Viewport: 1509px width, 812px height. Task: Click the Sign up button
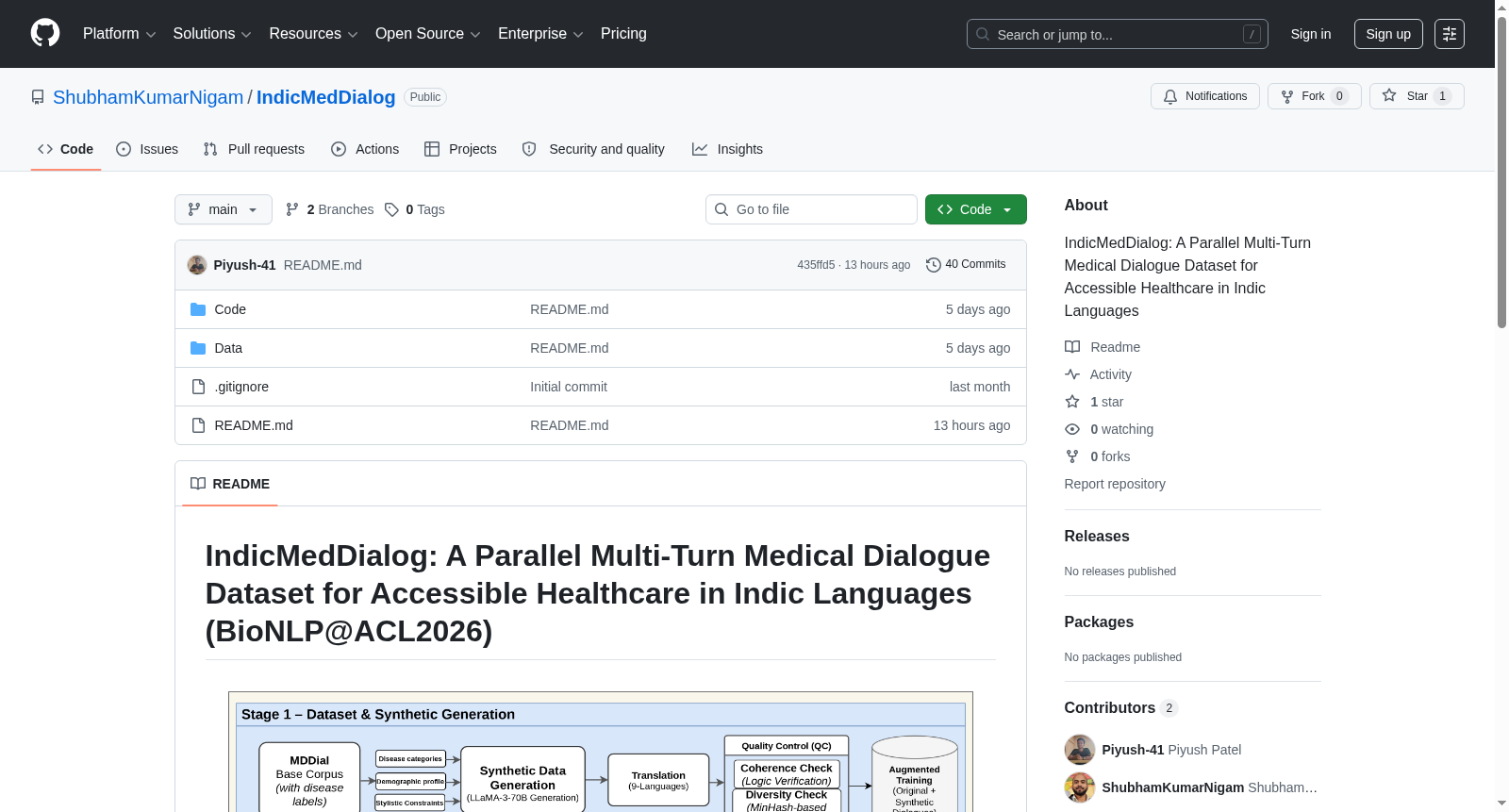coord(1388,34)
